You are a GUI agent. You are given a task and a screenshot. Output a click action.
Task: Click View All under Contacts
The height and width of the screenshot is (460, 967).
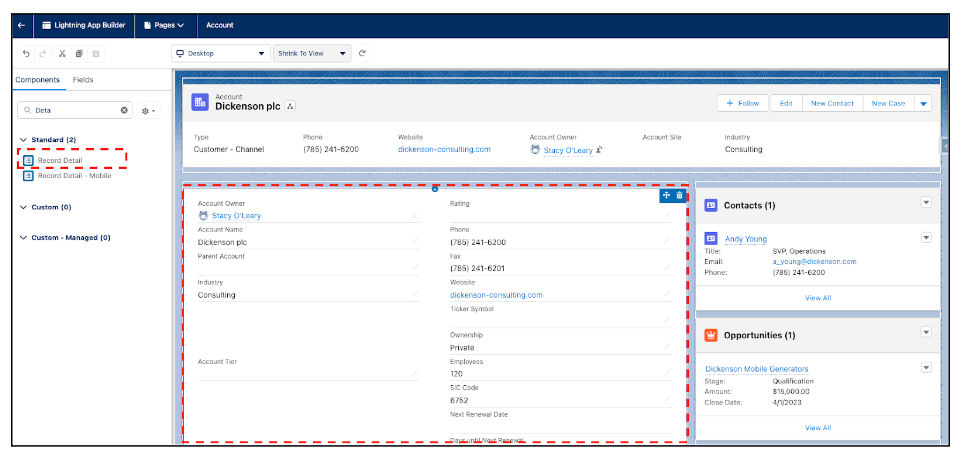click(818, 298)
